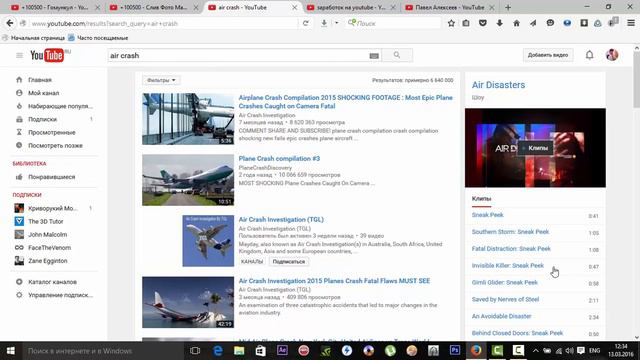Screen dimensions: 640x360
Task: Open the Air Disasters show title
Action: (x=498, y=85)
